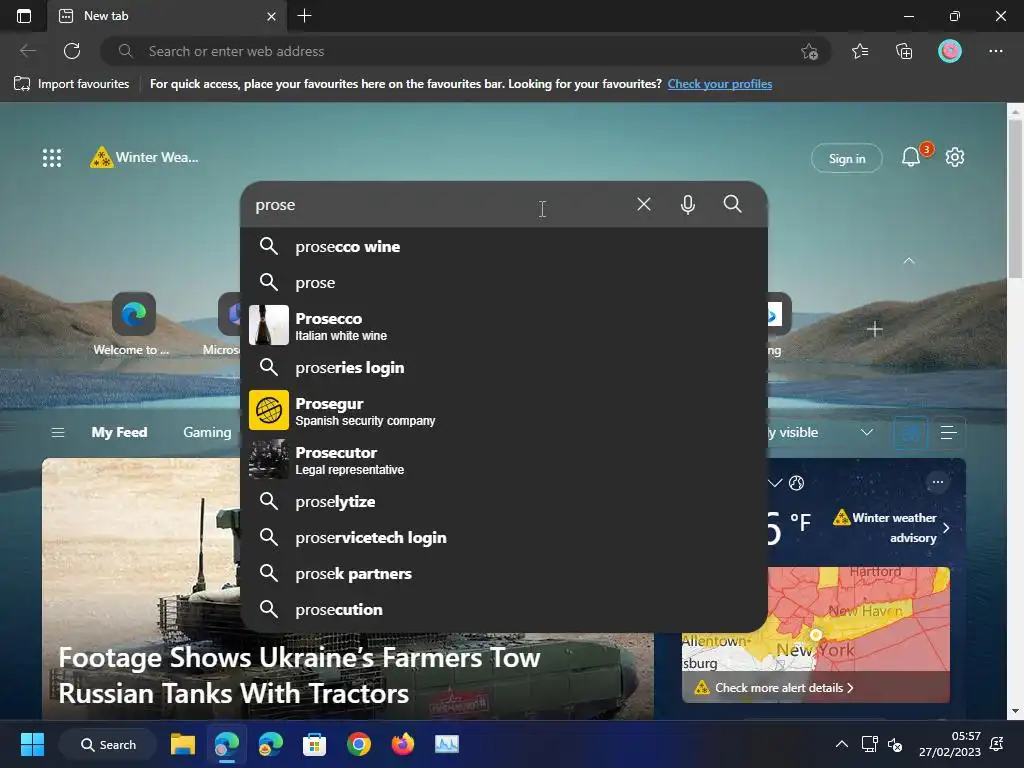Screen dimensions: 1024x768
Task: Choose the plain prose suggestion
Action: click(x=504, y=283)
